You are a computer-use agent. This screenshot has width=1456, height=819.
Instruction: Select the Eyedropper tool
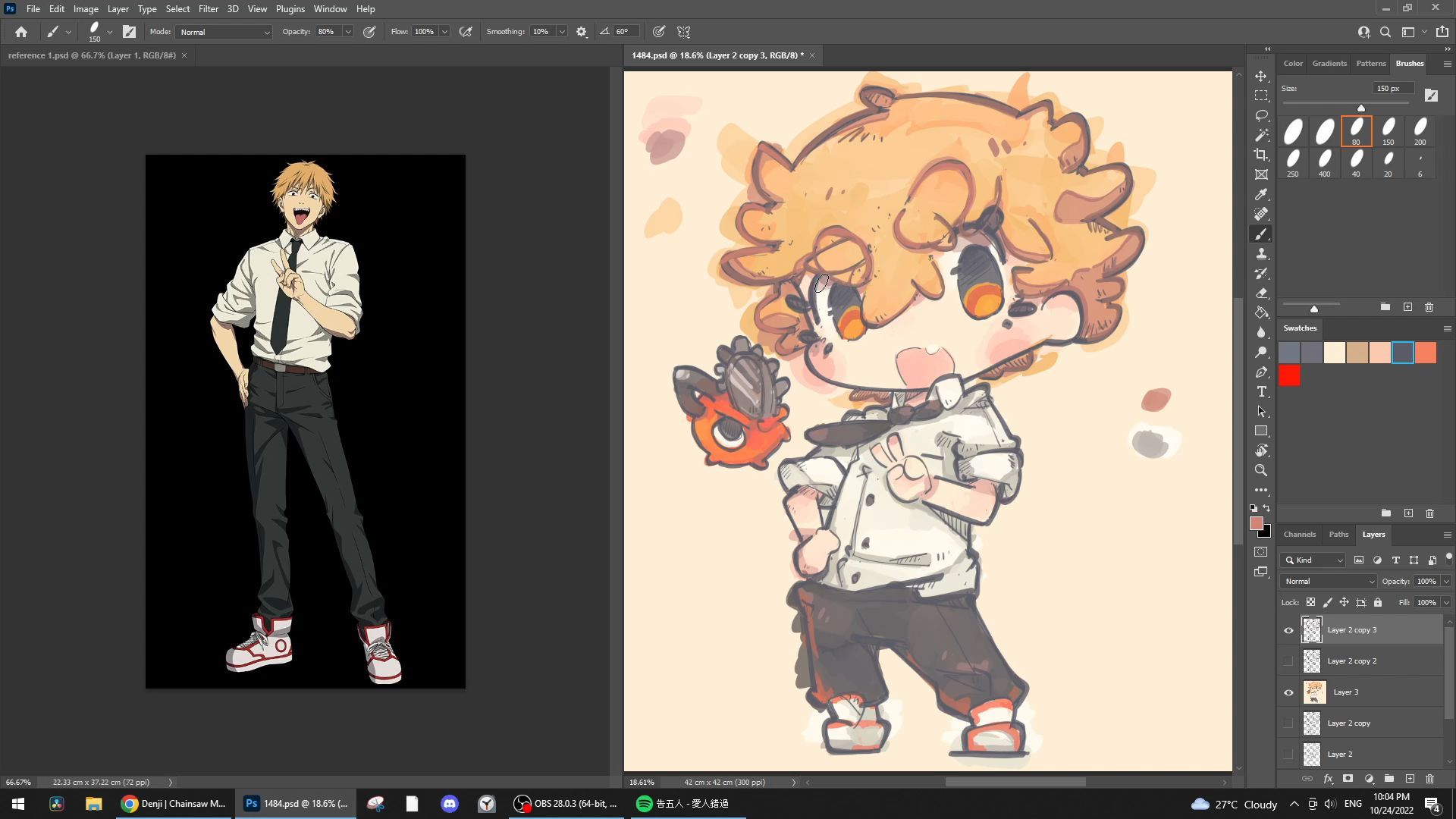[x=1261, y=195]
